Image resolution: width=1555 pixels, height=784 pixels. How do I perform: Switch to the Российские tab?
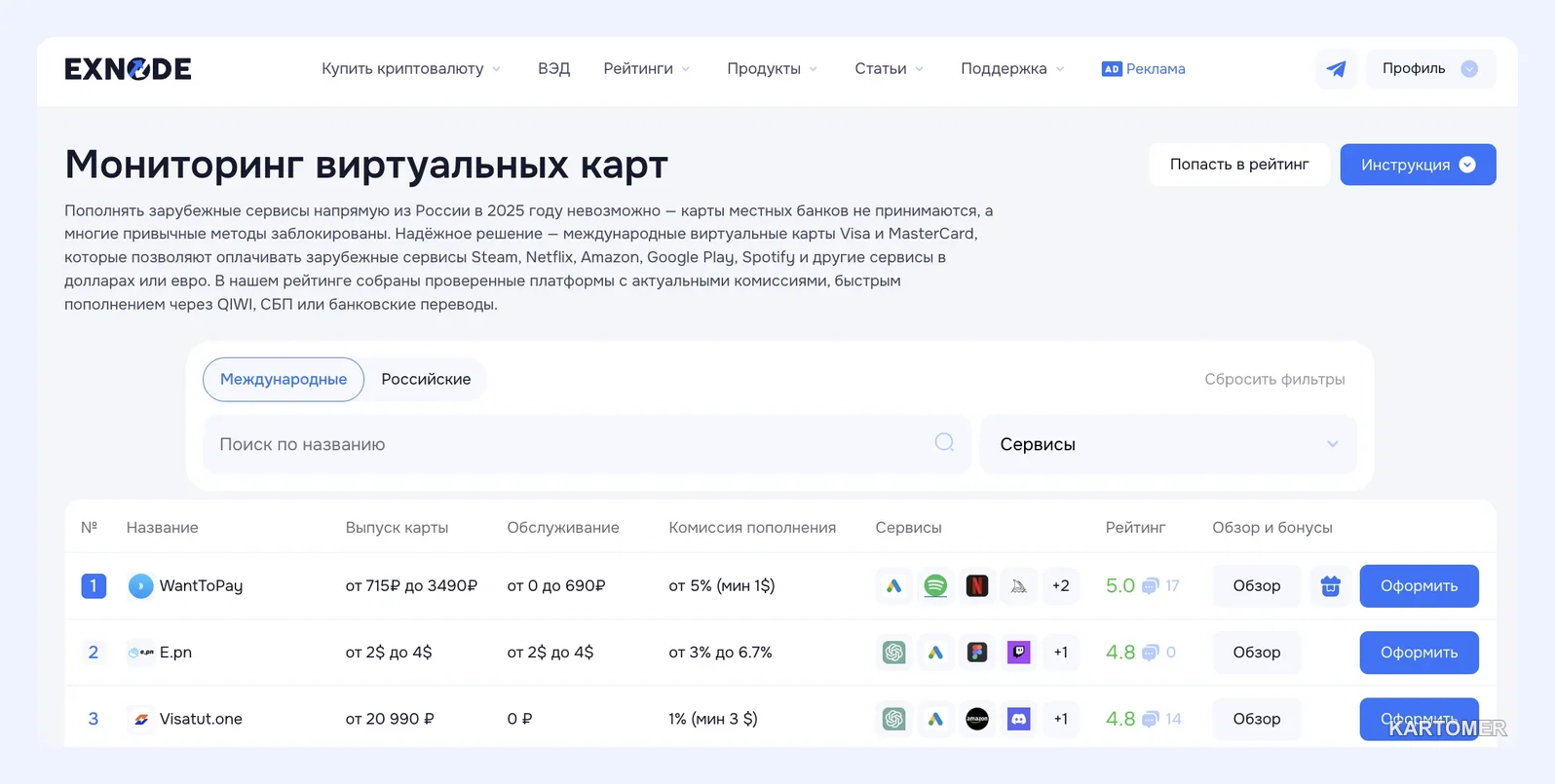tap(426, 379)
